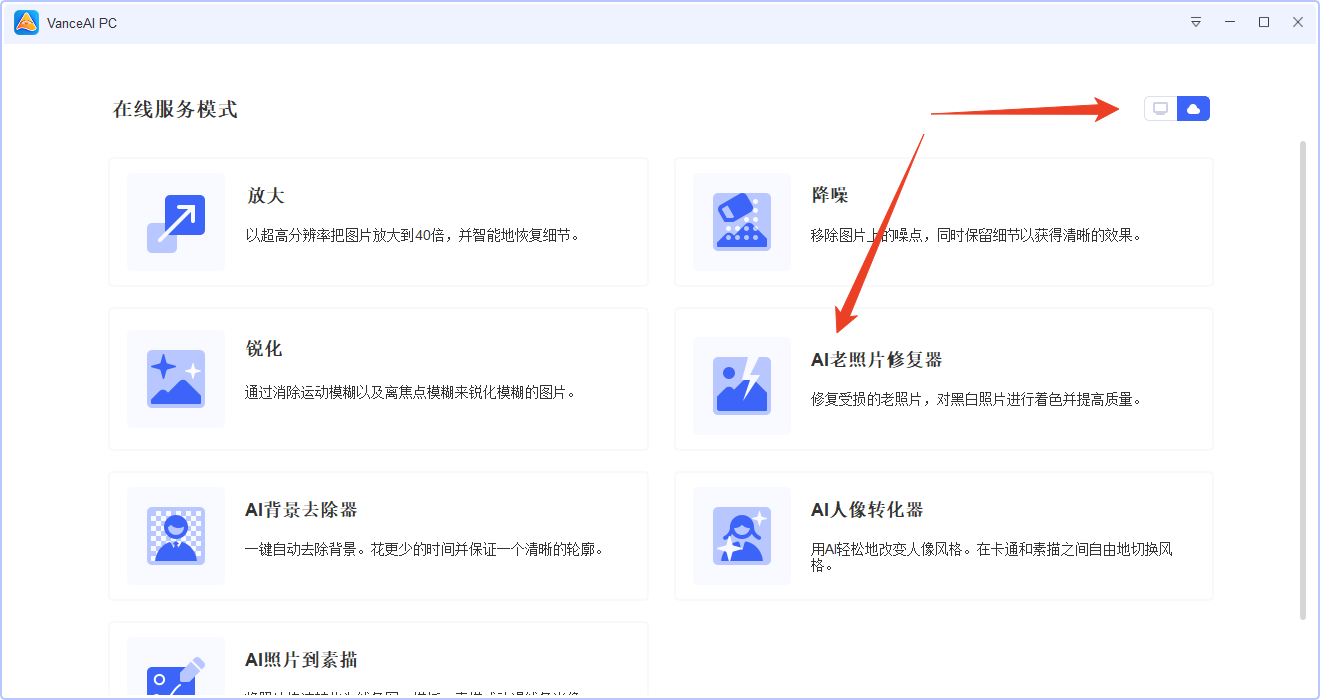Open the AI人像转化器 feature card
The image size is (1320, 700).
[944, 536]
